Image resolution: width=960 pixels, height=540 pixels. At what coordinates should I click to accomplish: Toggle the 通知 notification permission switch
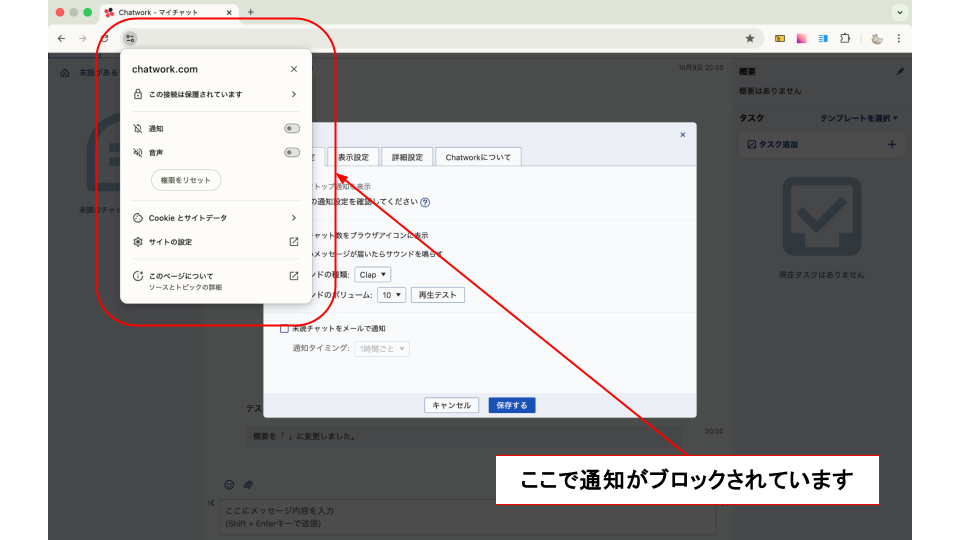pos(291,129)
